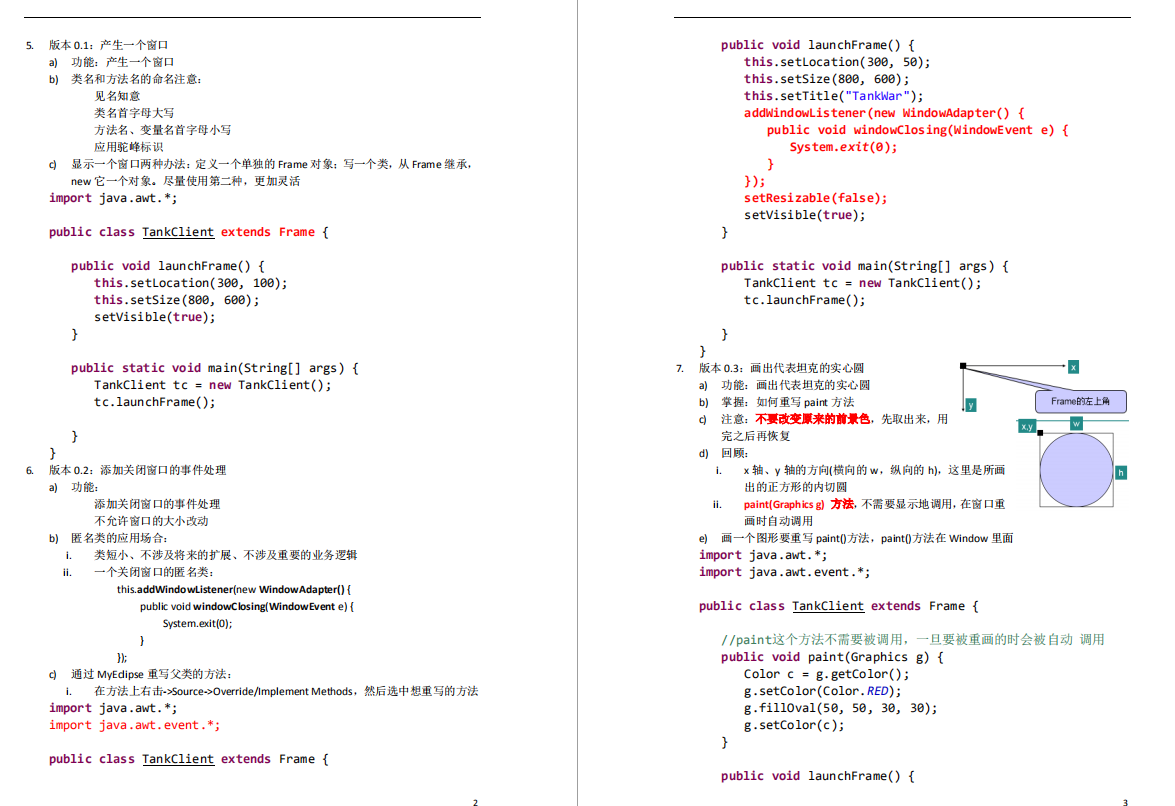Select "方法名、变量名首字母小写" line
The height and width of the screenshot is (806, 1175).
[163, 130]
